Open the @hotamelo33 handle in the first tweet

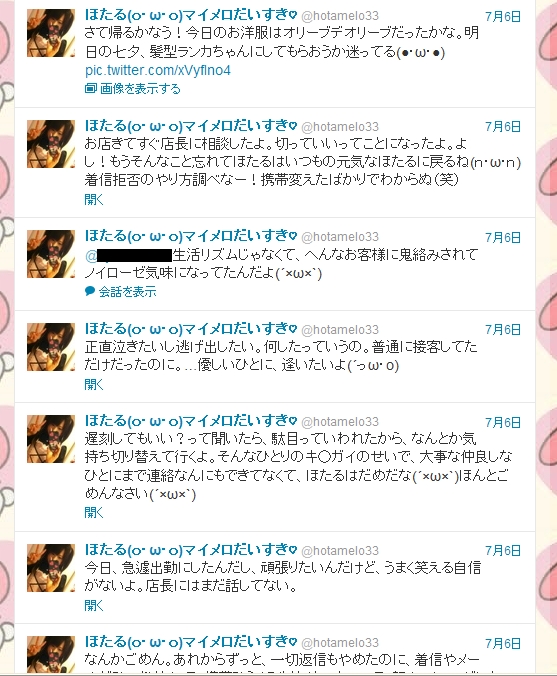point(340,16)
